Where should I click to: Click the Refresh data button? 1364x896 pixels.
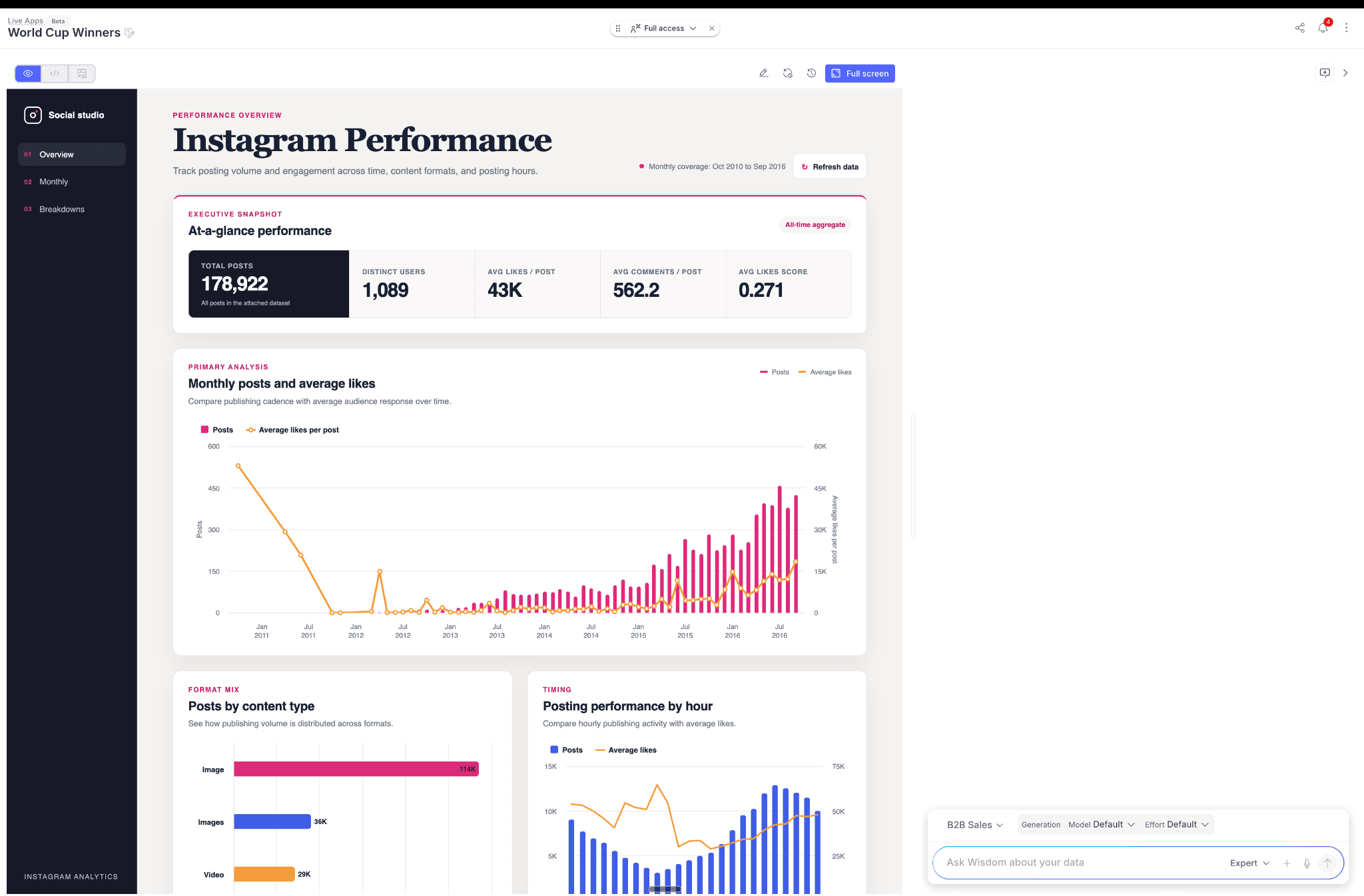[830, 166]
